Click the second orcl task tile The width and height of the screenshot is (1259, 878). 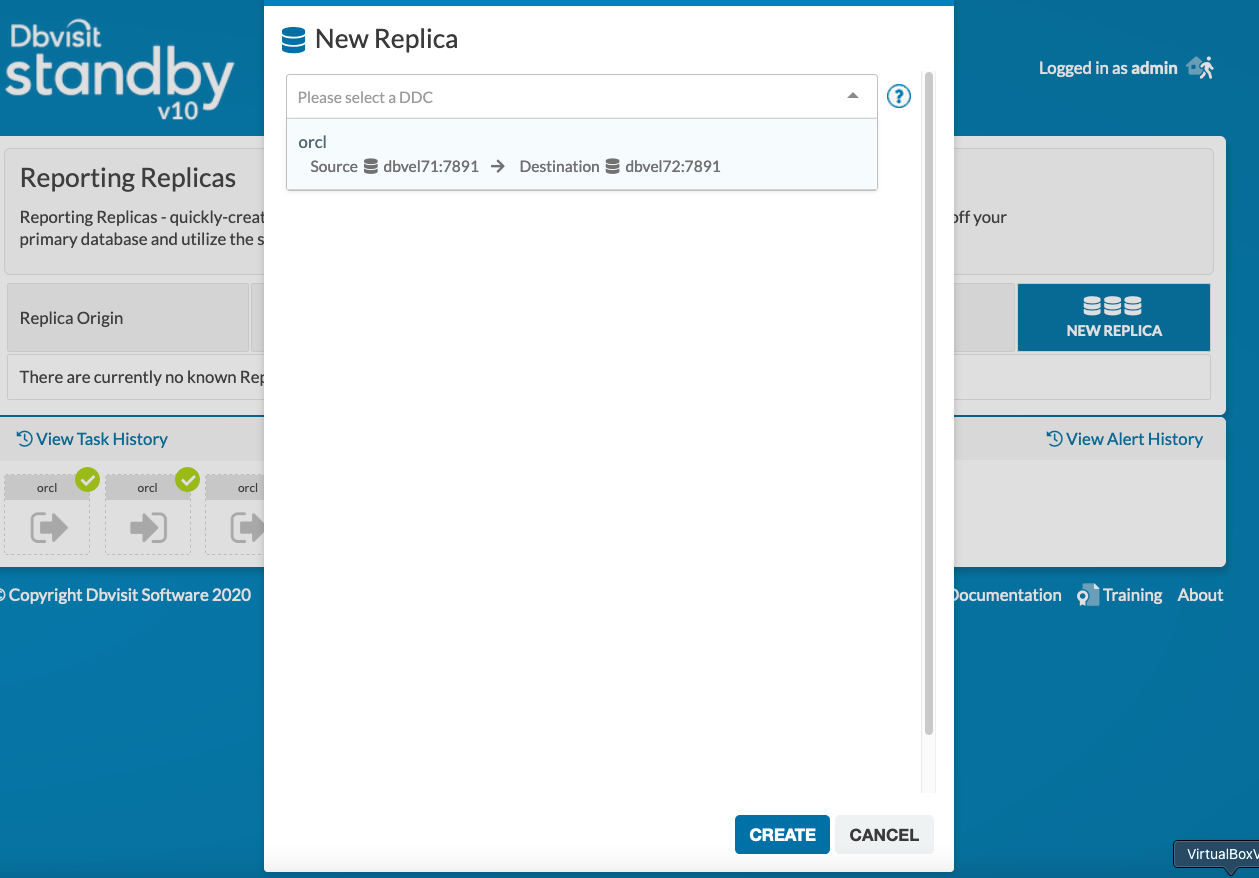point(147,515)
